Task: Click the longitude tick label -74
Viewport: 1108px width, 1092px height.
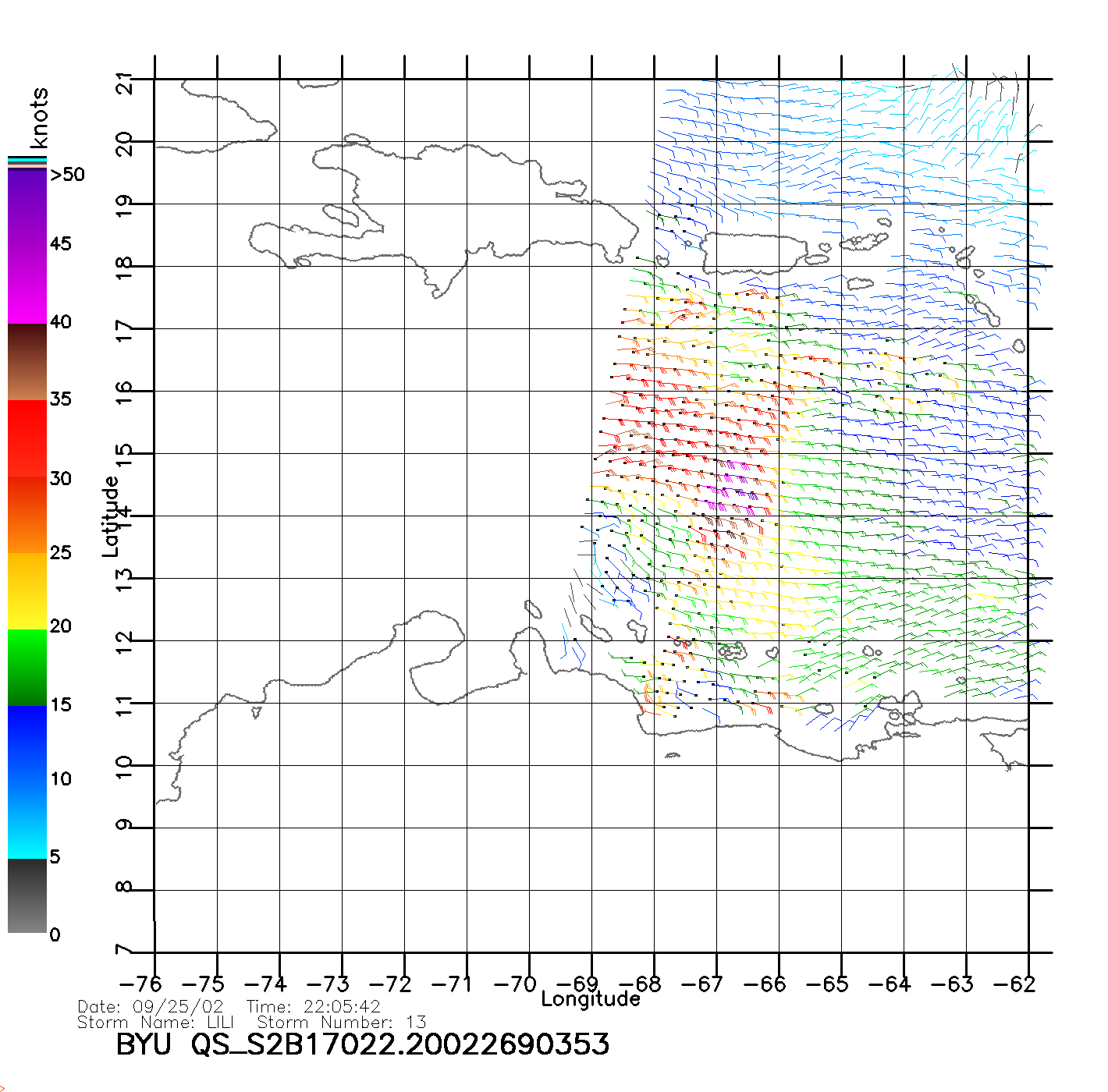Action: pyautogui.click(x=265, y=984)
